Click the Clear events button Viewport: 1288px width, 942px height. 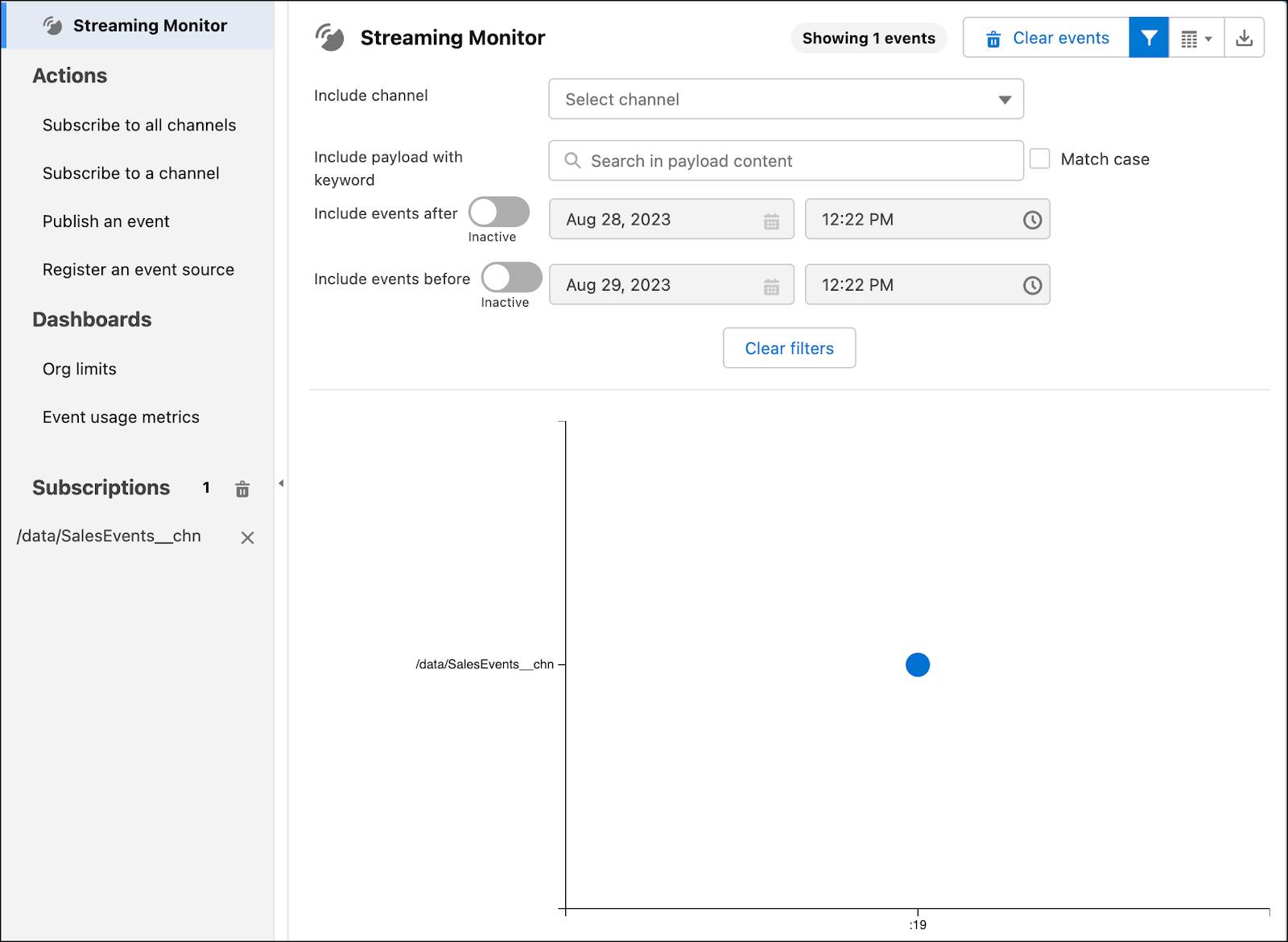point(1046,38)
